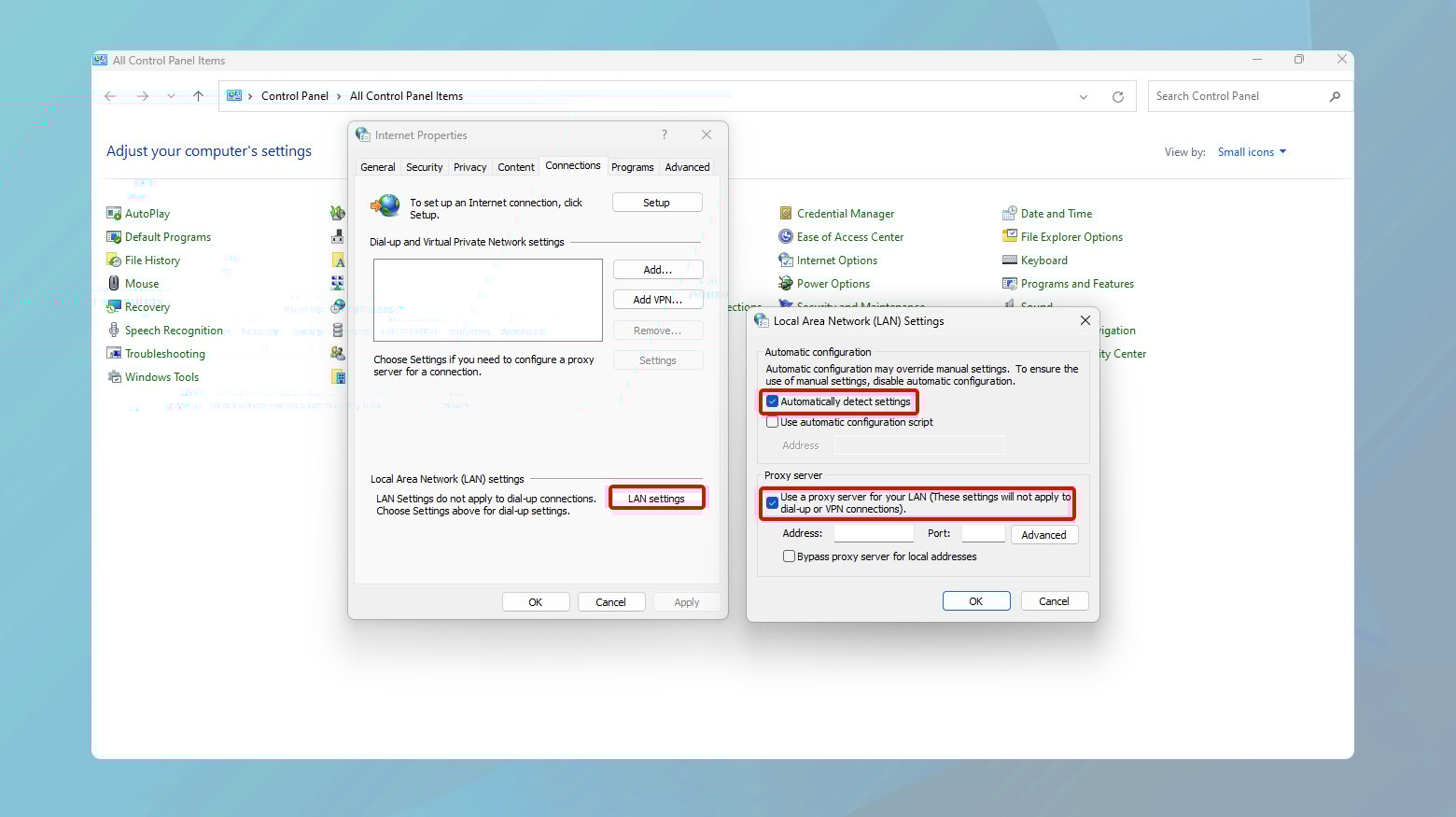1456x817 pixels.
Task: Click the Credential Manager icon
Action: [x=786, y=214]
